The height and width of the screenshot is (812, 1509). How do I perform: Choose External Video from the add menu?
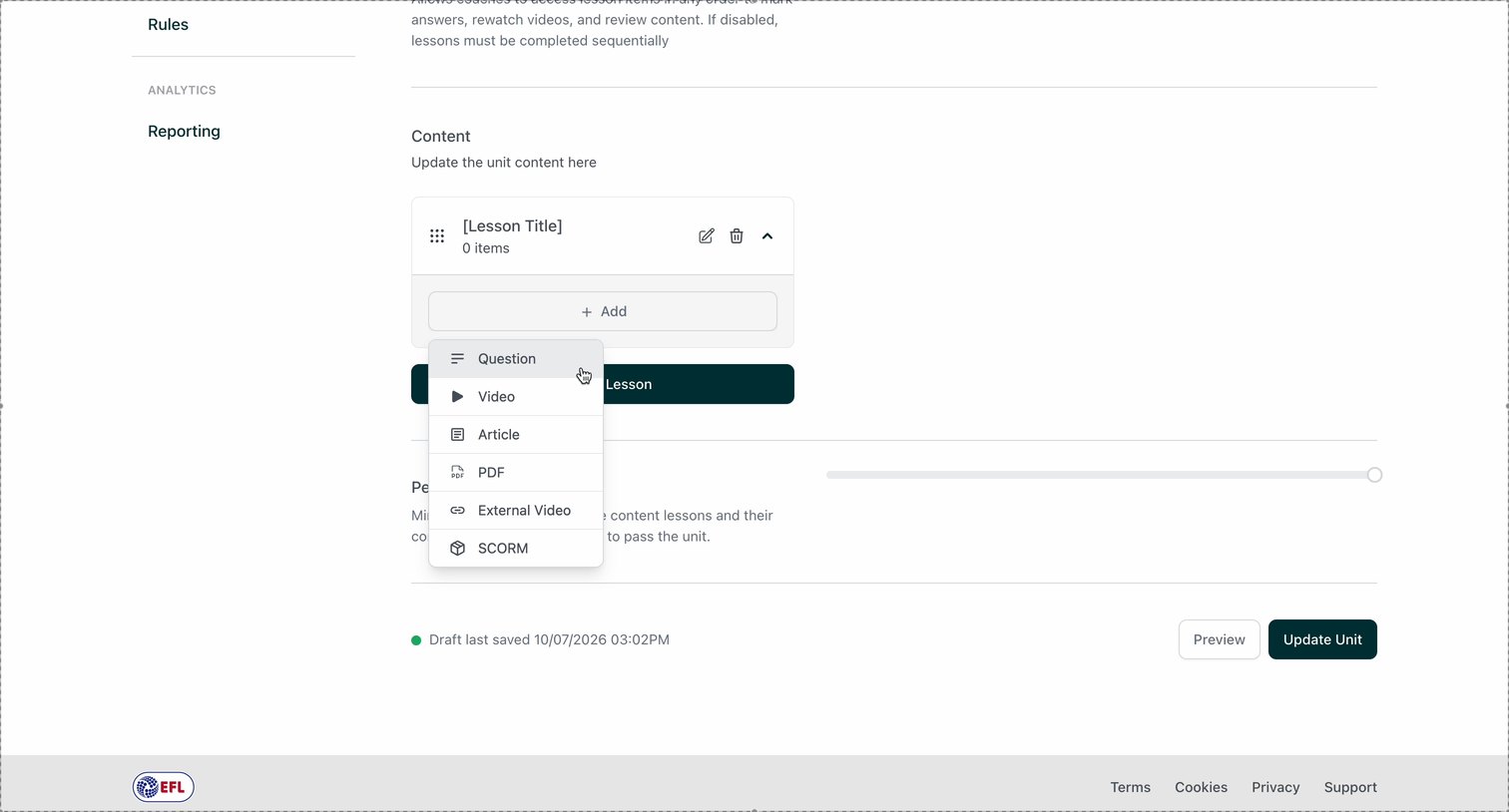(516, 511)
